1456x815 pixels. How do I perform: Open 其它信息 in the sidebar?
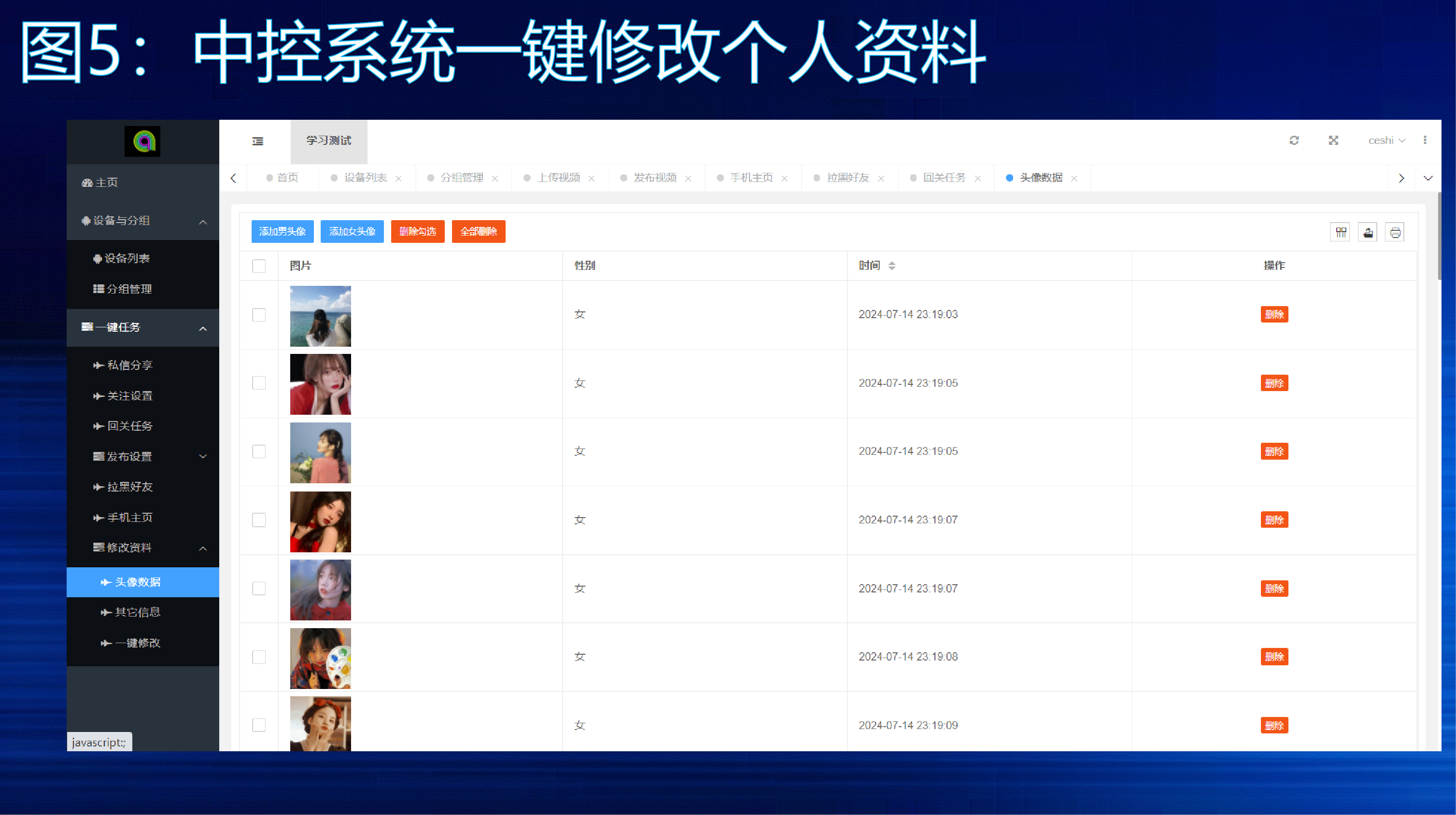[x=137, y=612]
